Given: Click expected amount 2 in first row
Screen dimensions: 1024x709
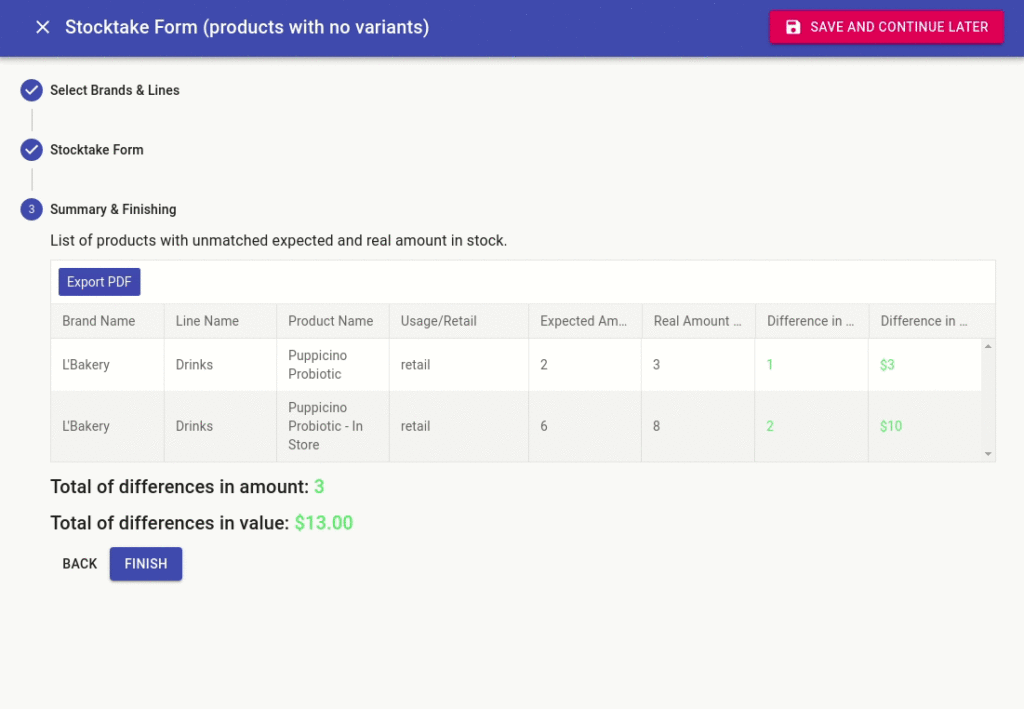Looking at the screenshot, I should click(x=543, y=364).
